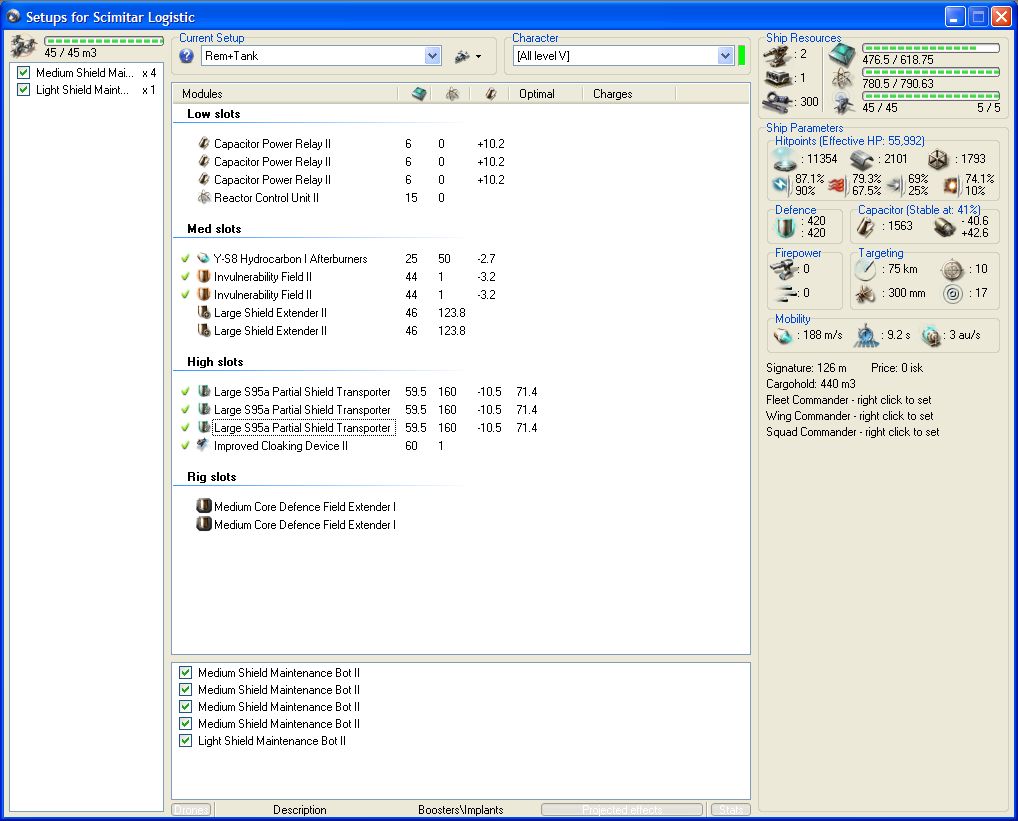
Task: Uncheck the fourth Medium Shield Maintenance Bot II
Action: coord(186,723)
